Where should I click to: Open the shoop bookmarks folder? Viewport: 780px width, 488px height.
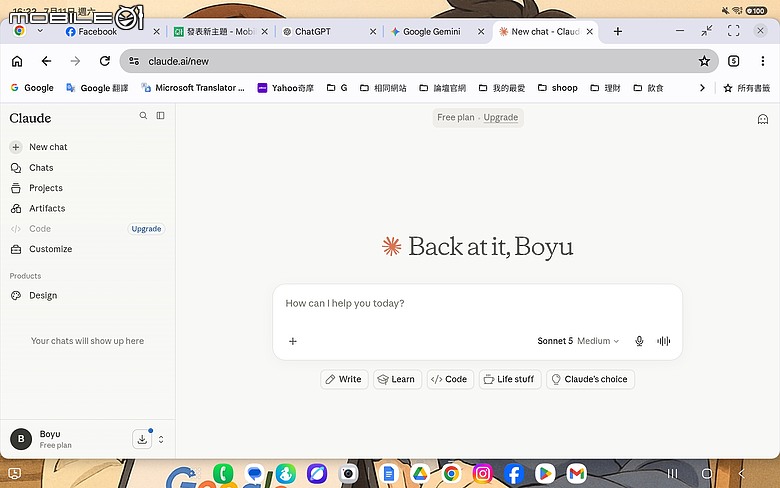pyautogui.click(x=558, y=88)
